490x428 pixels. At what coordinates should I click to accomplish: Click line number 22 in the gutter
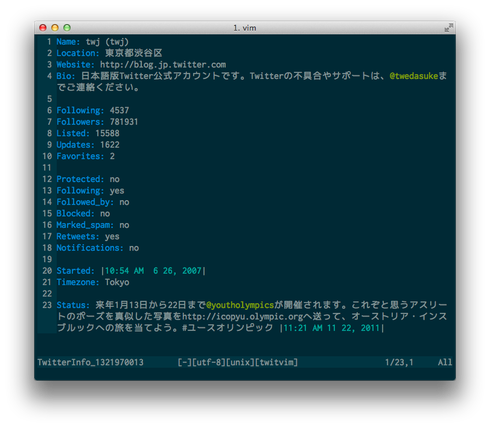(47, 294)
